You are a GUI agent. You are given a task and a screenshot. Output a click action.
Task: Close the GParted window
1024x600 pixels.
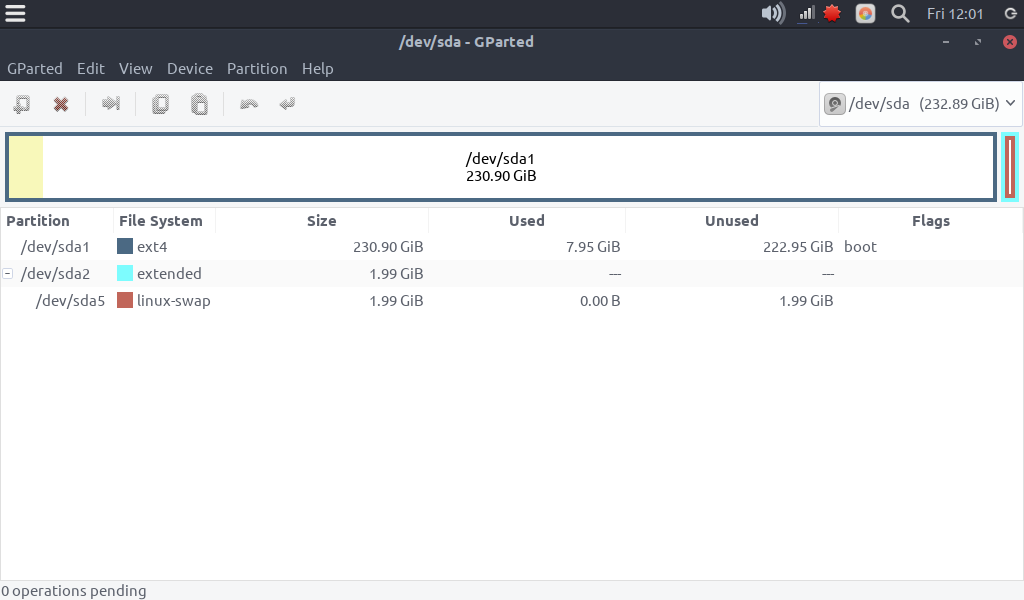[x=1010, y=42]
